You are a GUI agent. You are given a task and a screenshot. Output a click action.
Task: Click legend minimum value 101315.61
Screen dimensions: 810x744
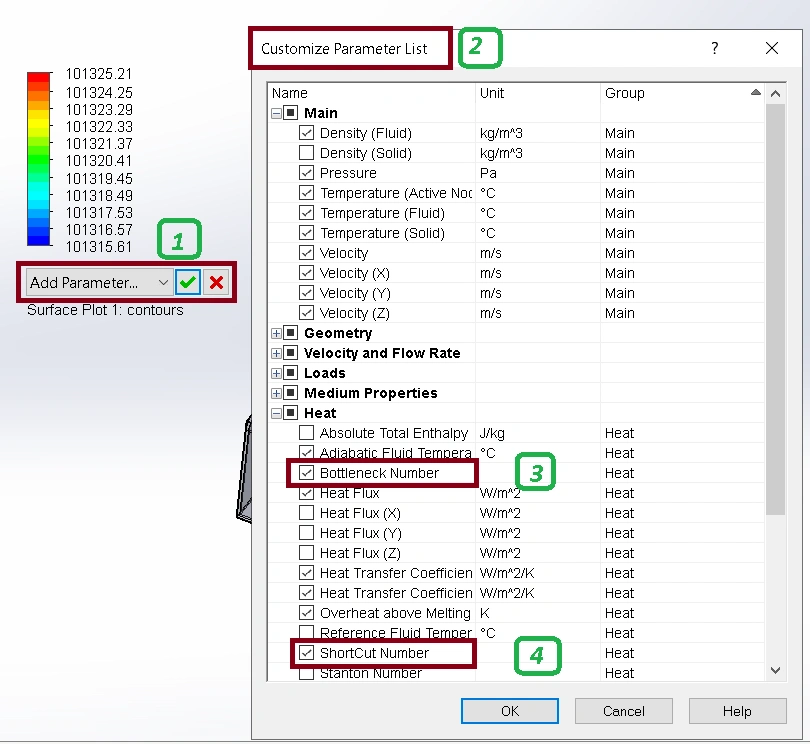(99, 247)
